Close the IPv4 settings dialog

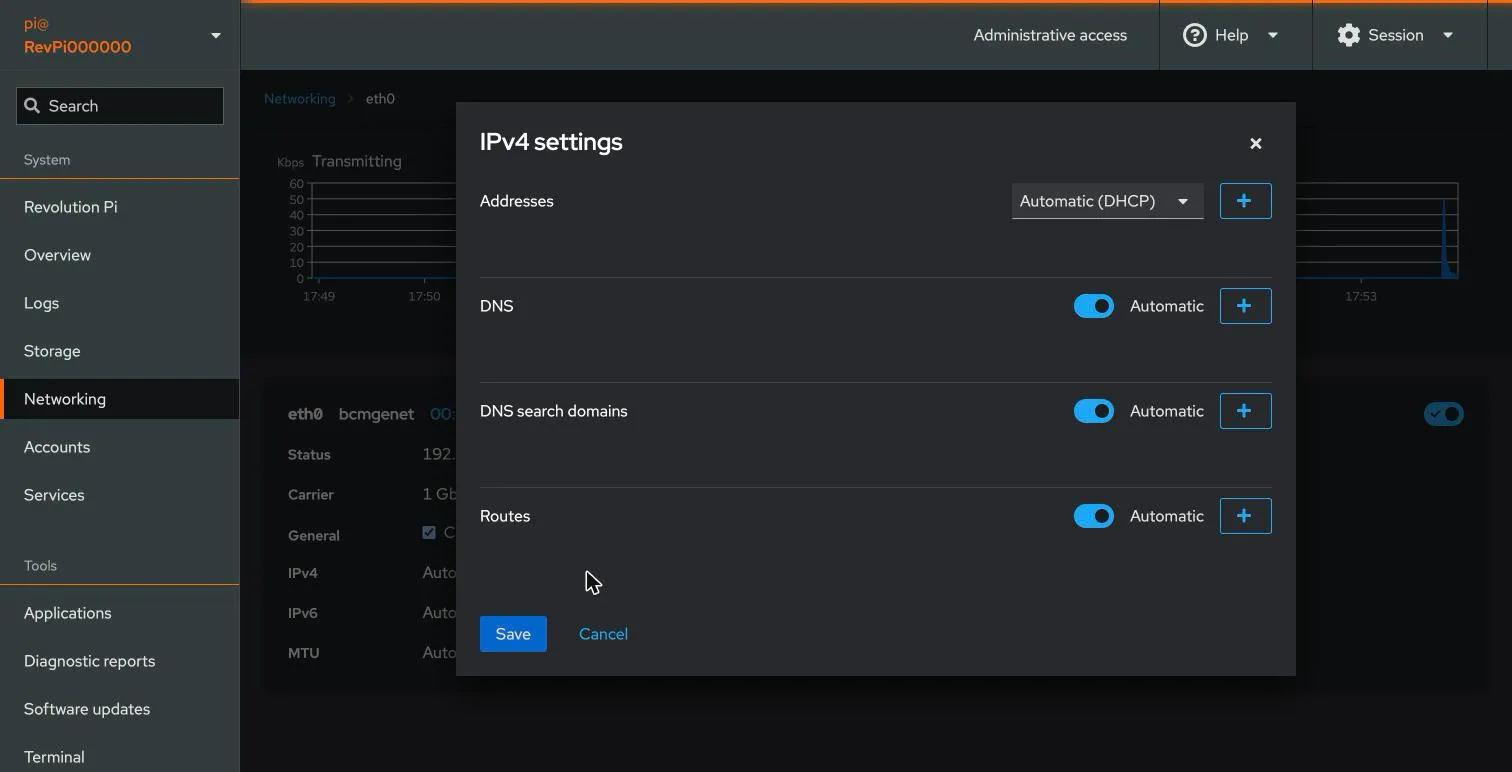click(x=1256, y=144)
